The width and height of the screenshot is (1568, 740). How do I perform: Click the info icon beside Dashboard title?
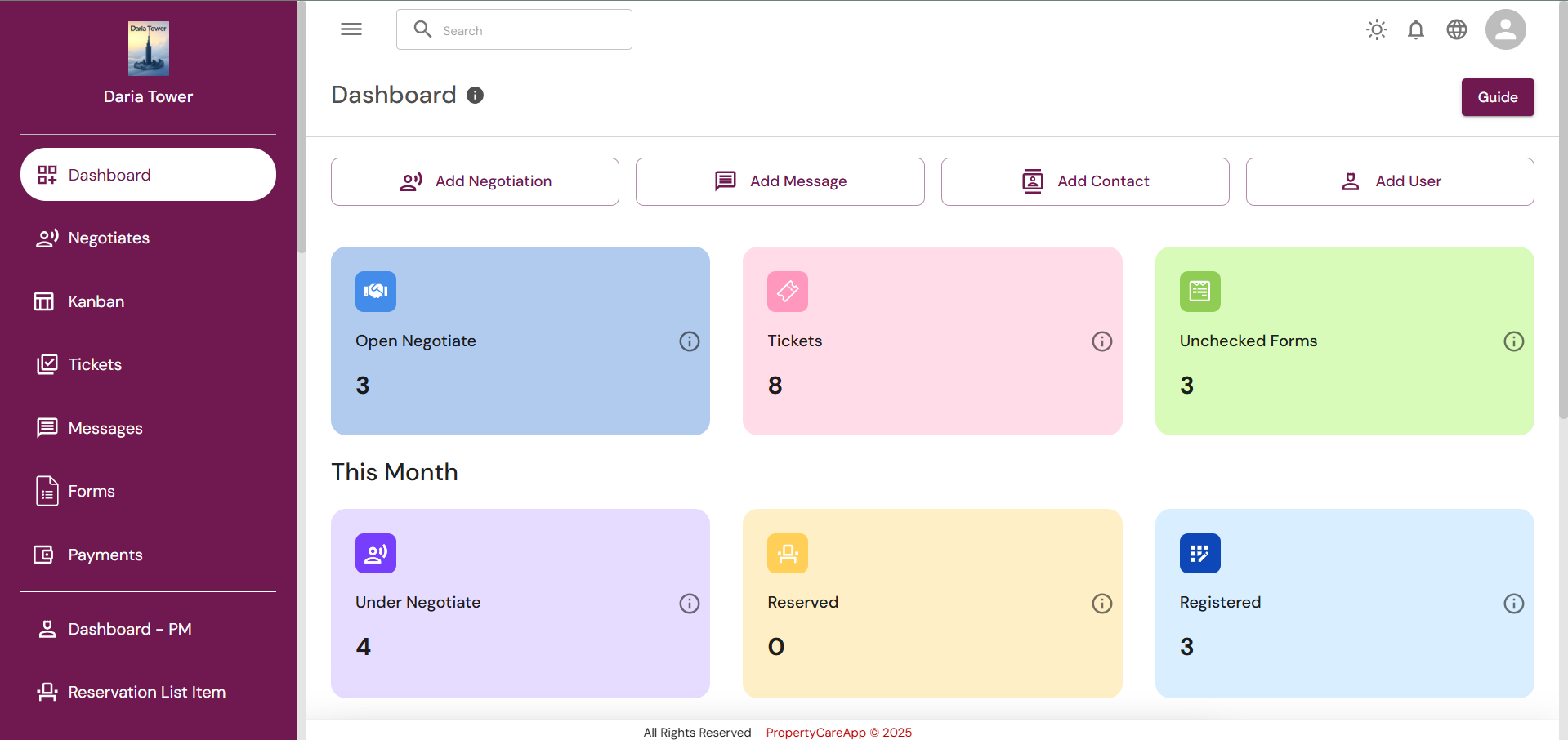pos(476,96)
